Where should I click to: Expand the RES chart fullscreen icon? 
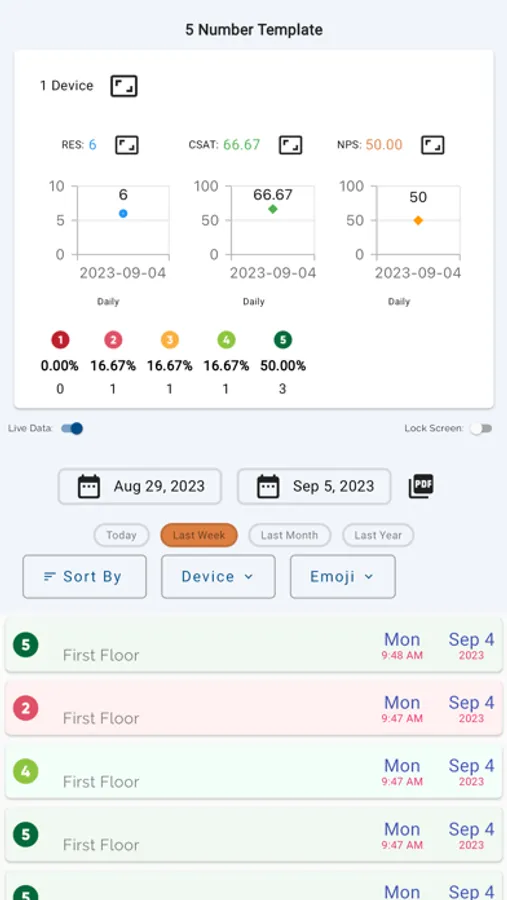point(127,145)
